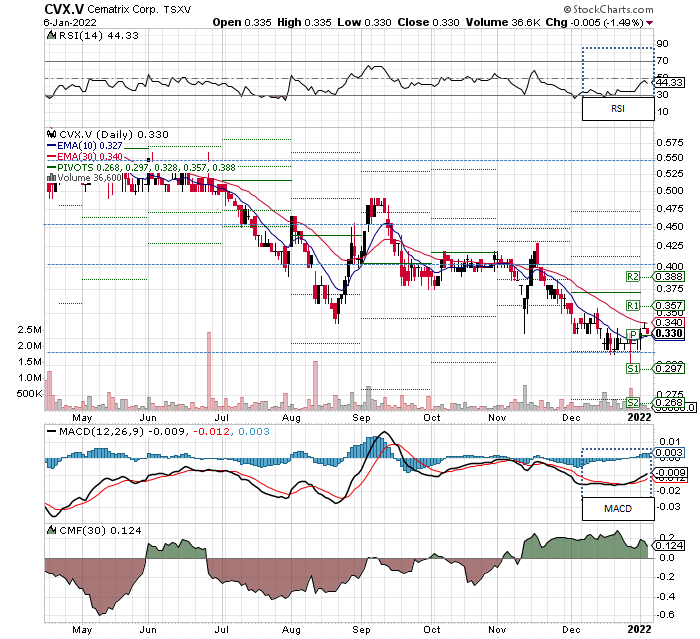Screen dimensions: 700x639
Task: Click the green PIVOTS legend line
Action: [51, 167]
